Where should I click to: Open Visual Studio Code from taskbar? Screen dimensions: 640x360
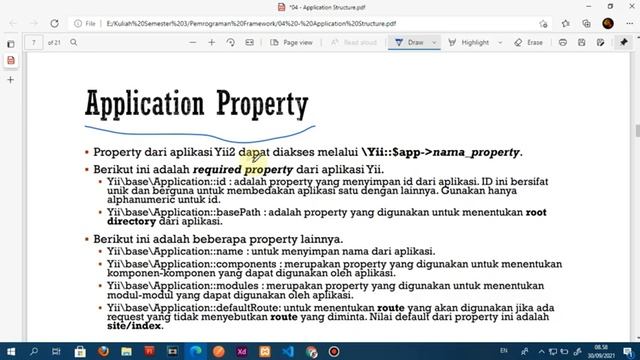click(x=288, y=351)
